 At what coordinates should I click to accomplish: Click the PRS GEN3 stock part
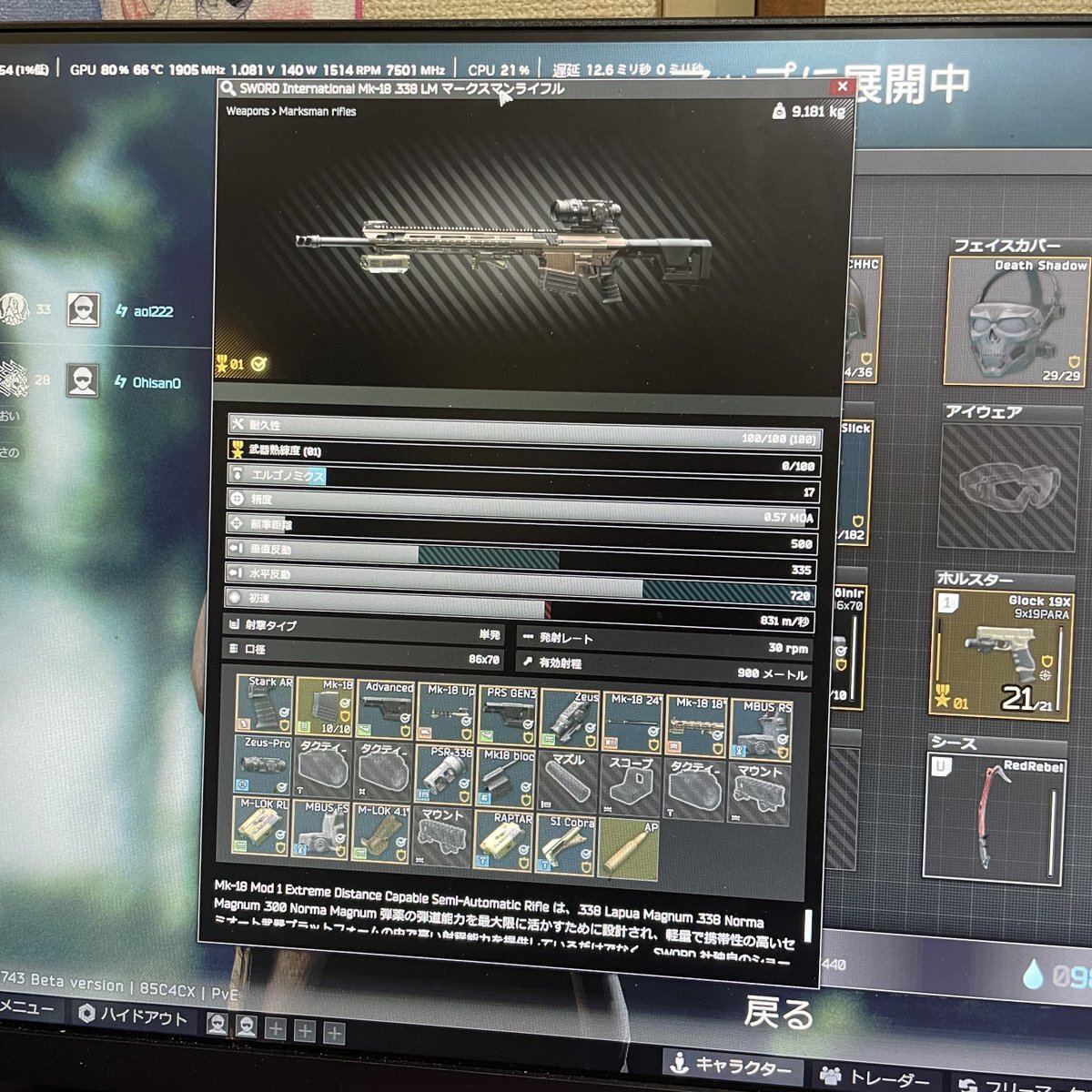(x=508, y=715)
